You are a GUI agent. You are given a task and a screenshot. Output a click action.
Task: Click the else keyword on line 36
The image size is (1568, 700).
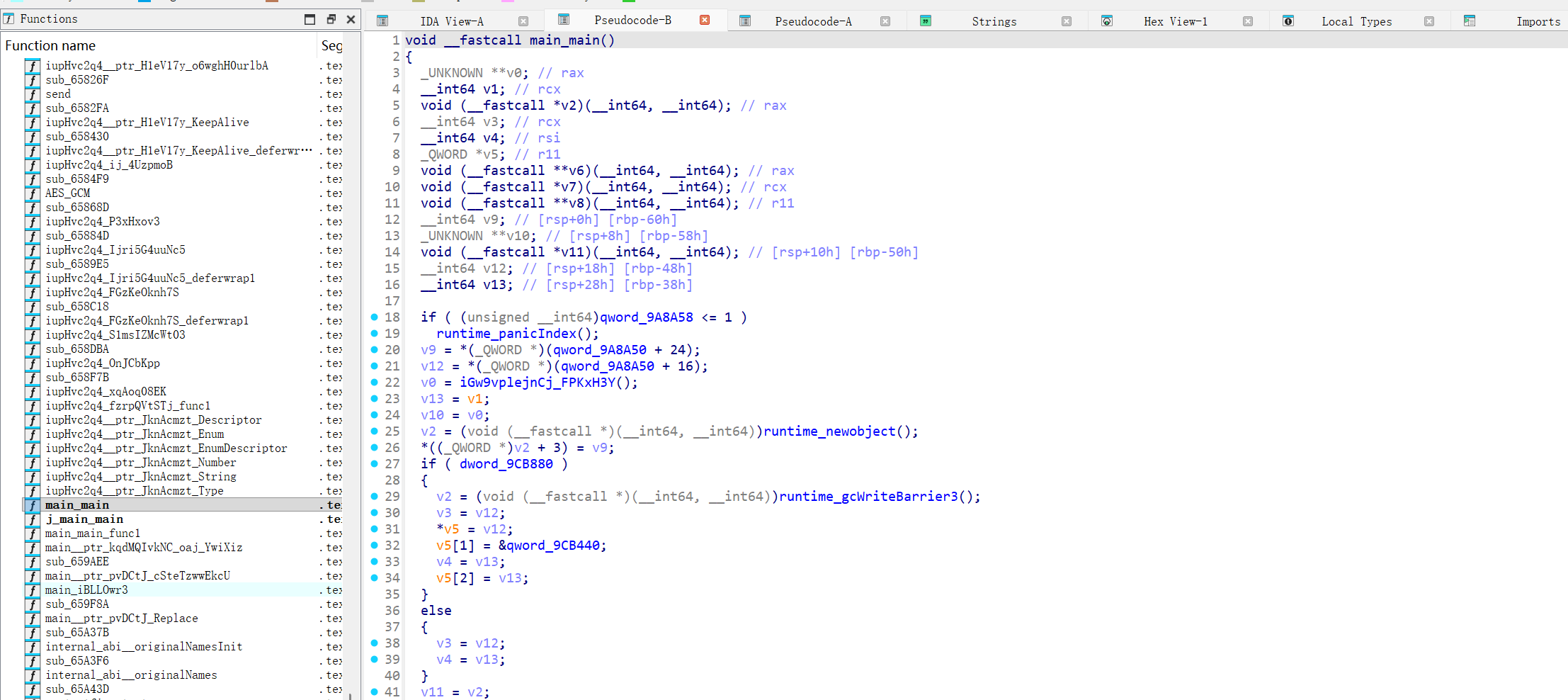click(x=436, y=611)
